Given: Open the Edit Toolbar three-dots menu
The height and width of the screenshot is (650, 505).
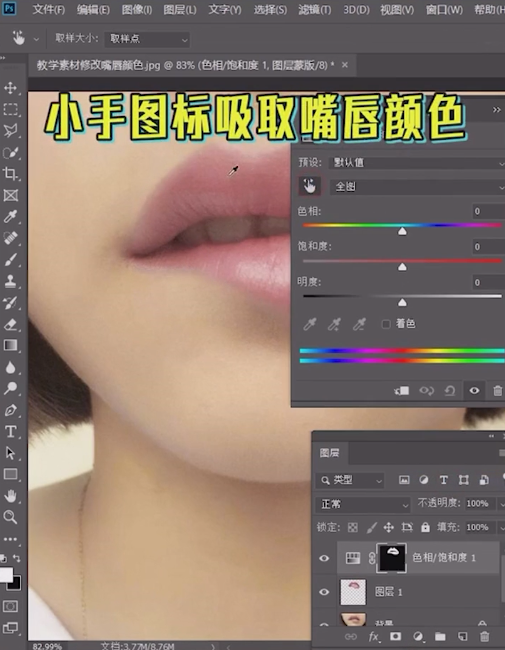Looking at the screenshot, I should (10, 539).
